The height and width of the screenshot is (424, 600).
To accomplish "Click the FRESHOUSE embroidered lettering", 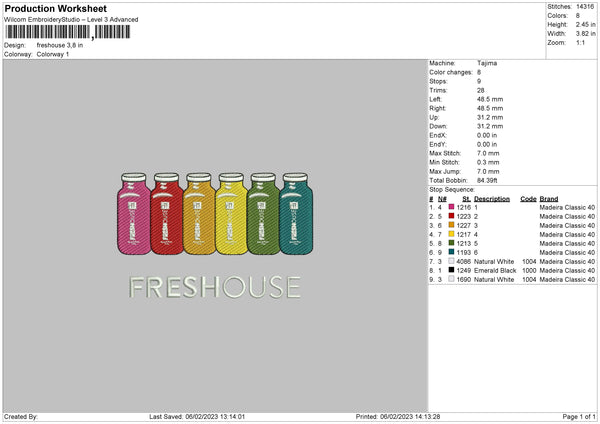I will click(215, 287).
